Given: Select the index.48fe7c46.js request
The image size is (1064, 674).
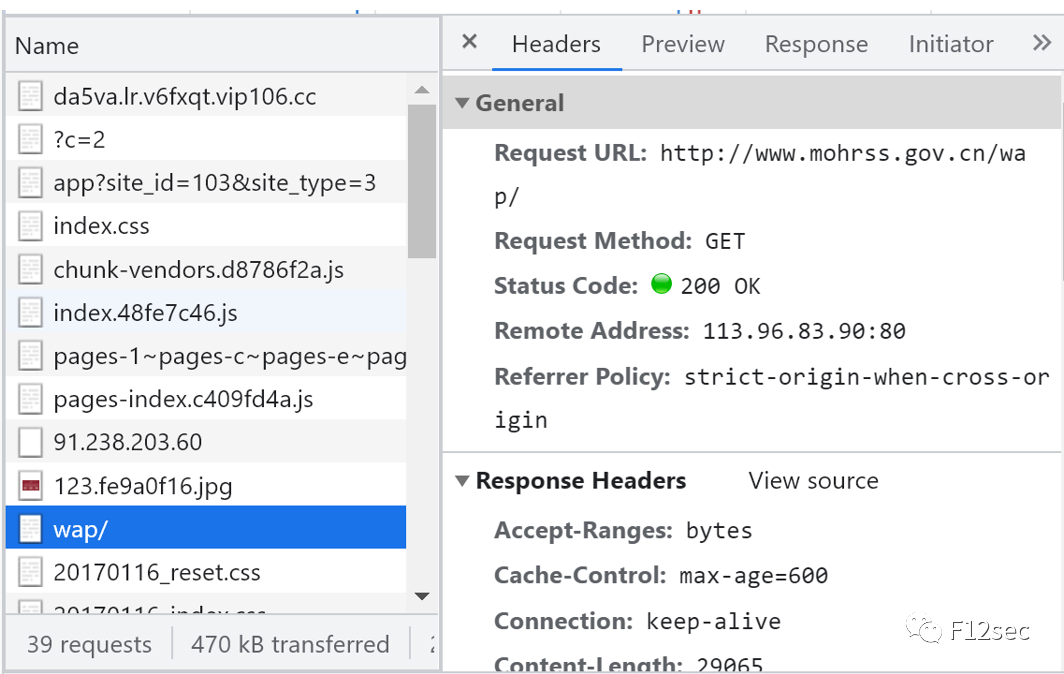Looking at the screenshot, I should pos(146,313).
